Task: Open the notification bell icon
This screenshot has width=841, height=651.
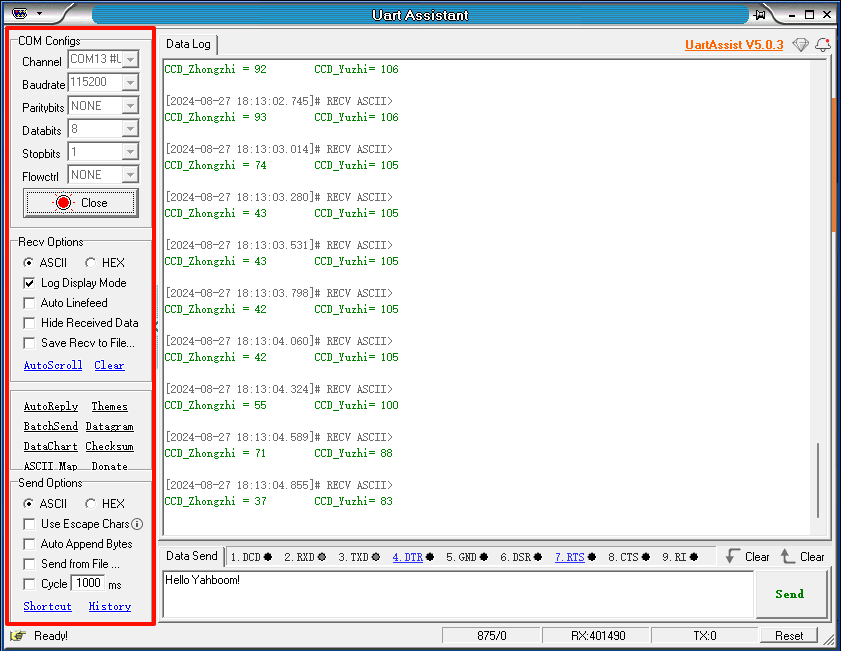Action: 823,45
